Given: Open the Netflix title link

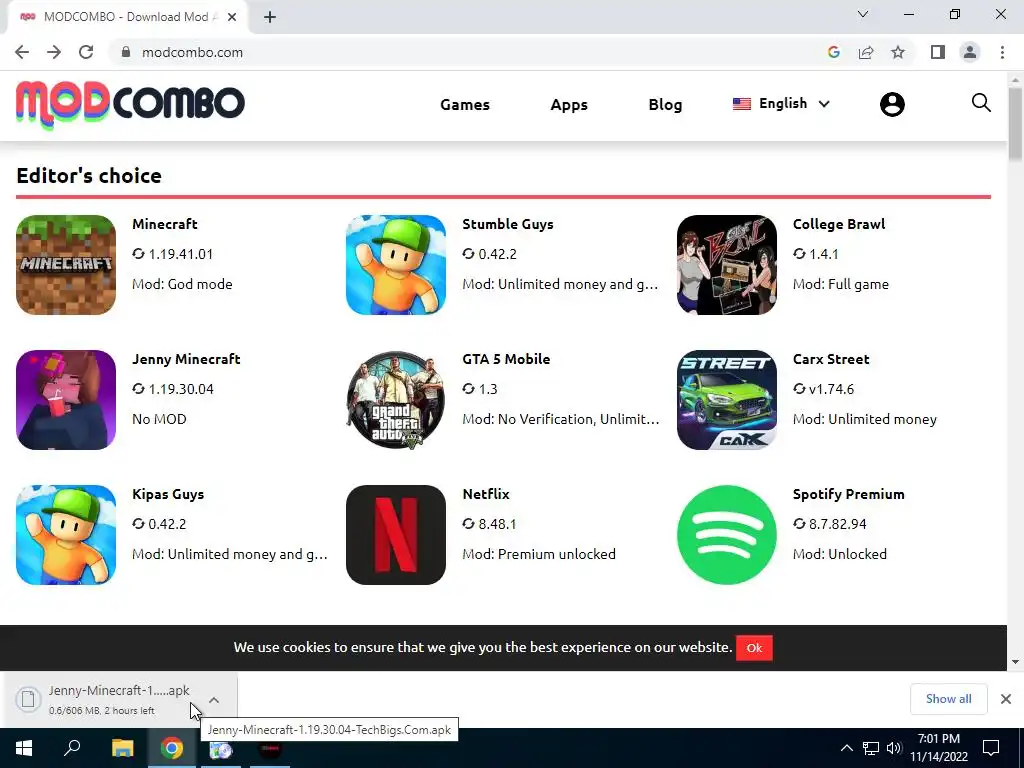Looking at the screenshot, I should pyautogui.click(x=486, y=494).
